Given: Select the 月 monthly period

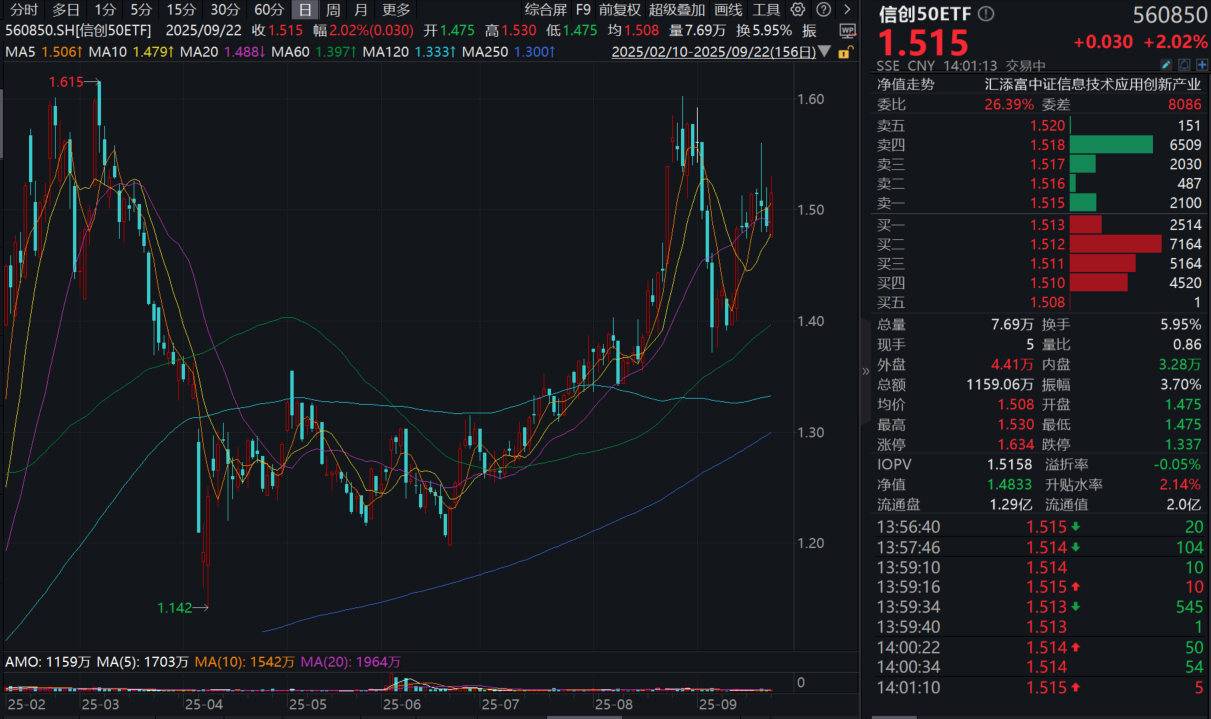Looking at the screenshot, I should (x=361, y=9).
